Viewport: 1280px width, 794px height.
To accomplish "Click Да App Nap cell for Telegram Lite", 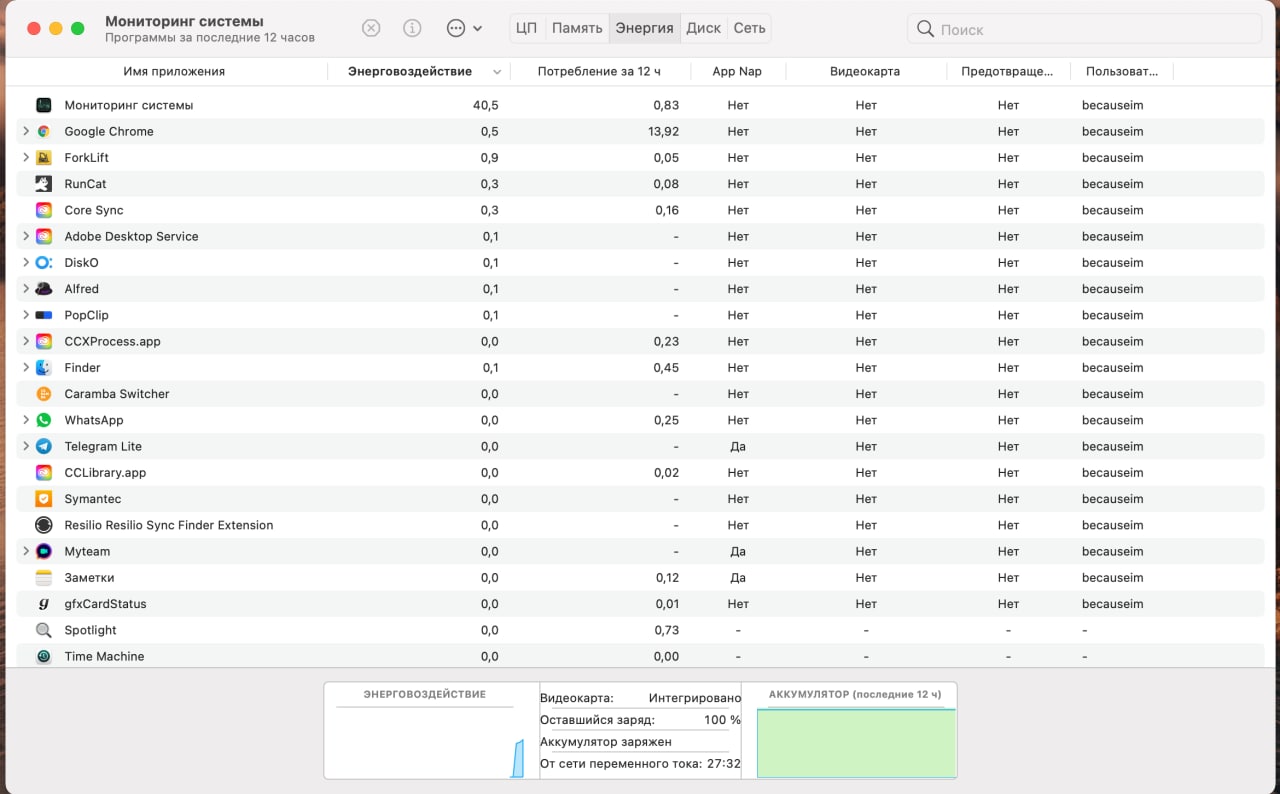I will click(738, 446).
